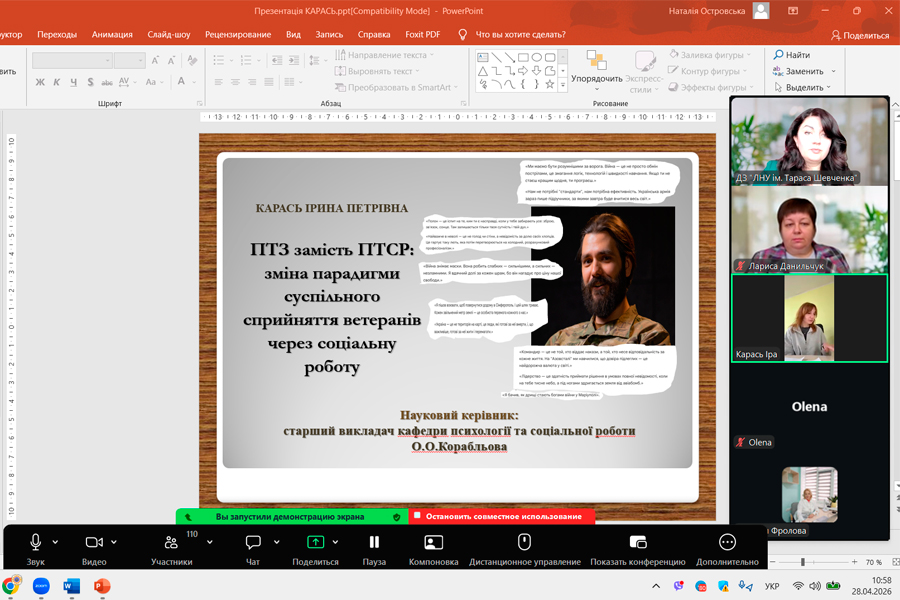Image resolution: width=900 pixels, height=600 pixels.
Task: Click the green Поделиться share icon
Action: click(x=315, y=543)
